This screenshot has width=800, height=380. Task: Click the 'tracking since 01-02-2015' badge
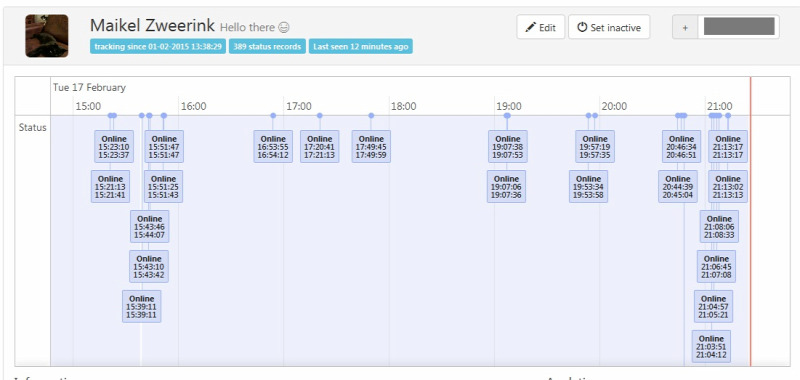click(x=158, y=46)
